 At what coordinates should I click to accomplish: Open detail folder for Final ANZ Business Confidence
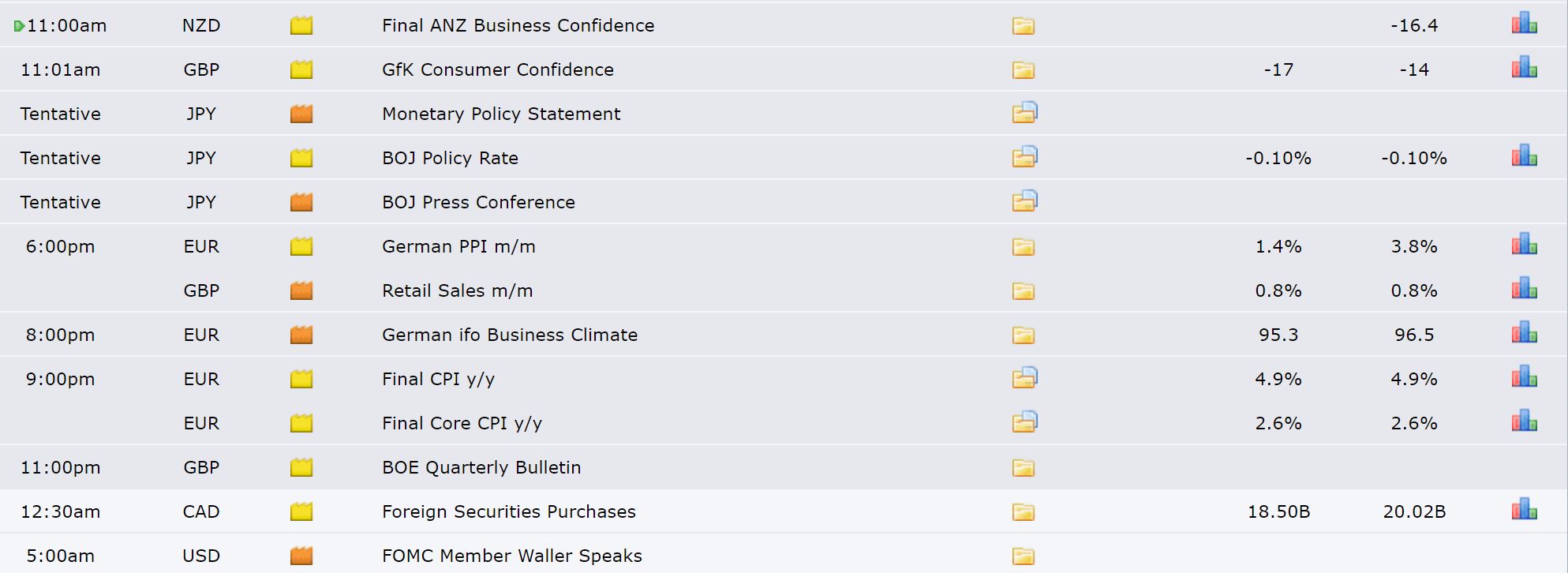[x=1023, y=26]
